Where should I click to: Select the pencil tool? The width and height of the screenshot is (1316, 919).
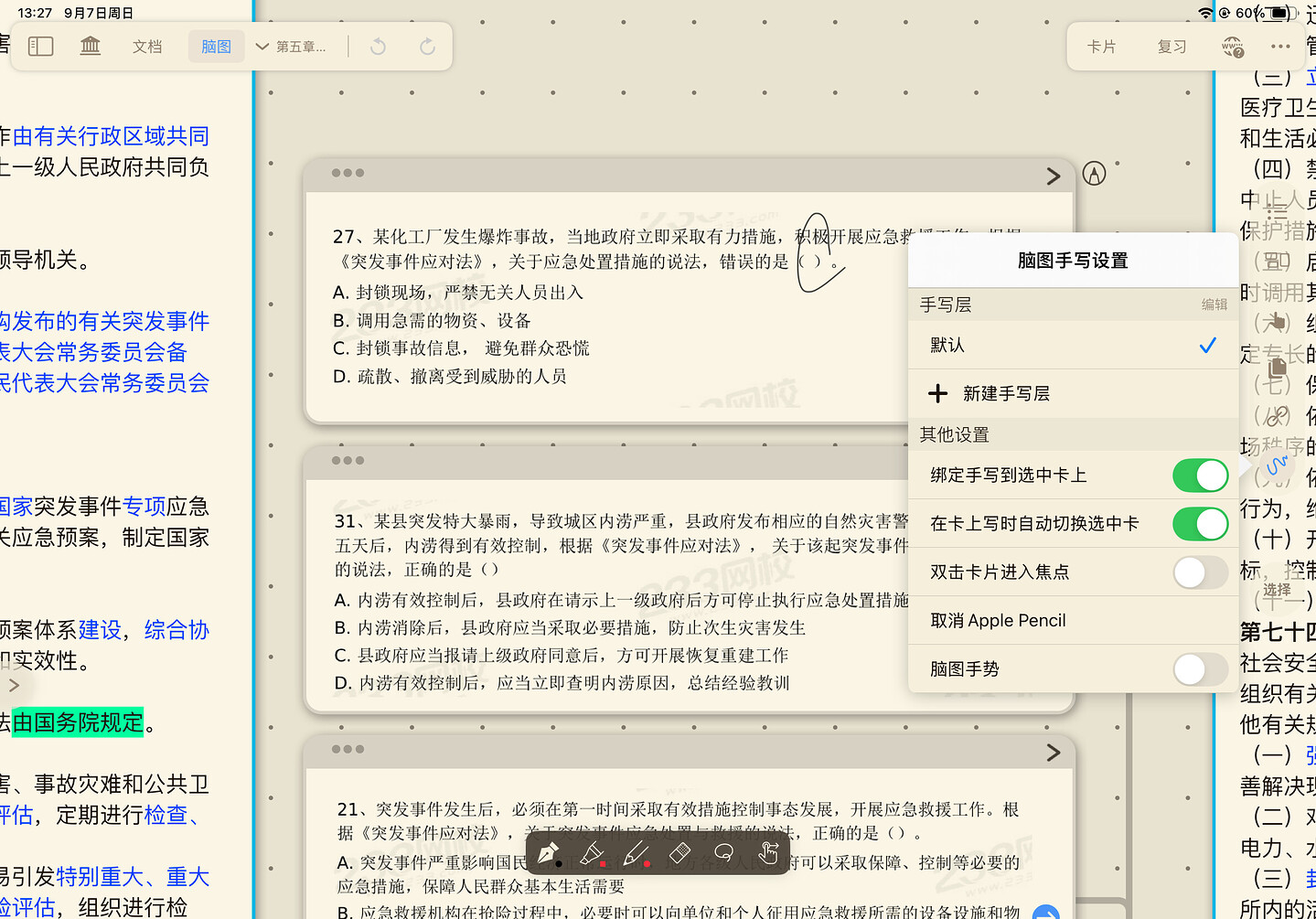pyautogui.click(x=636, y=853)
